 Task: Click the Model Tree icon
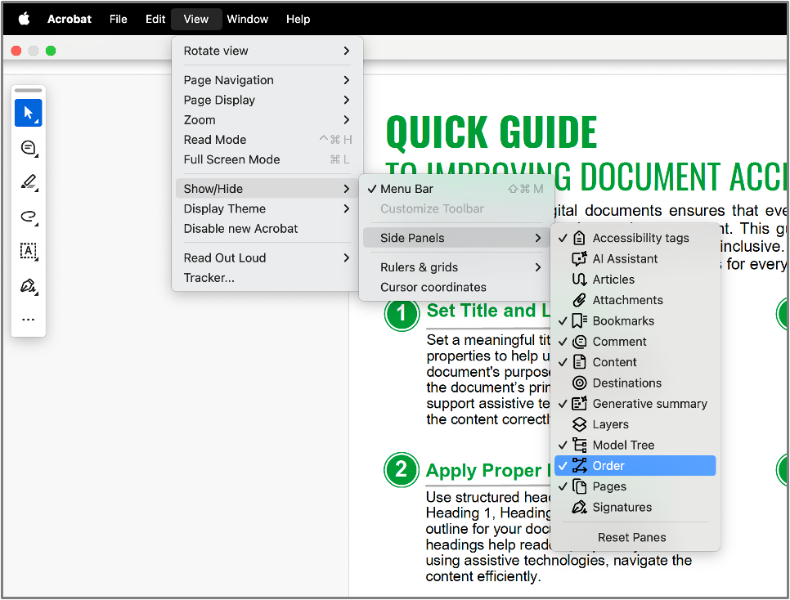[x=579, y=445]
